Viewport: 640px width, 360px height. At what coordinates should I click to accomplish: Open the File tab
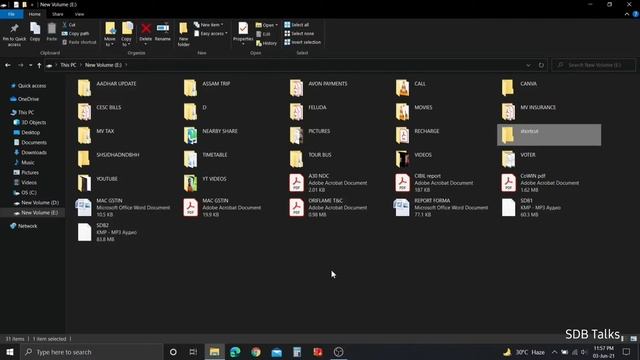pyautogui.click(x=11, y=14)
